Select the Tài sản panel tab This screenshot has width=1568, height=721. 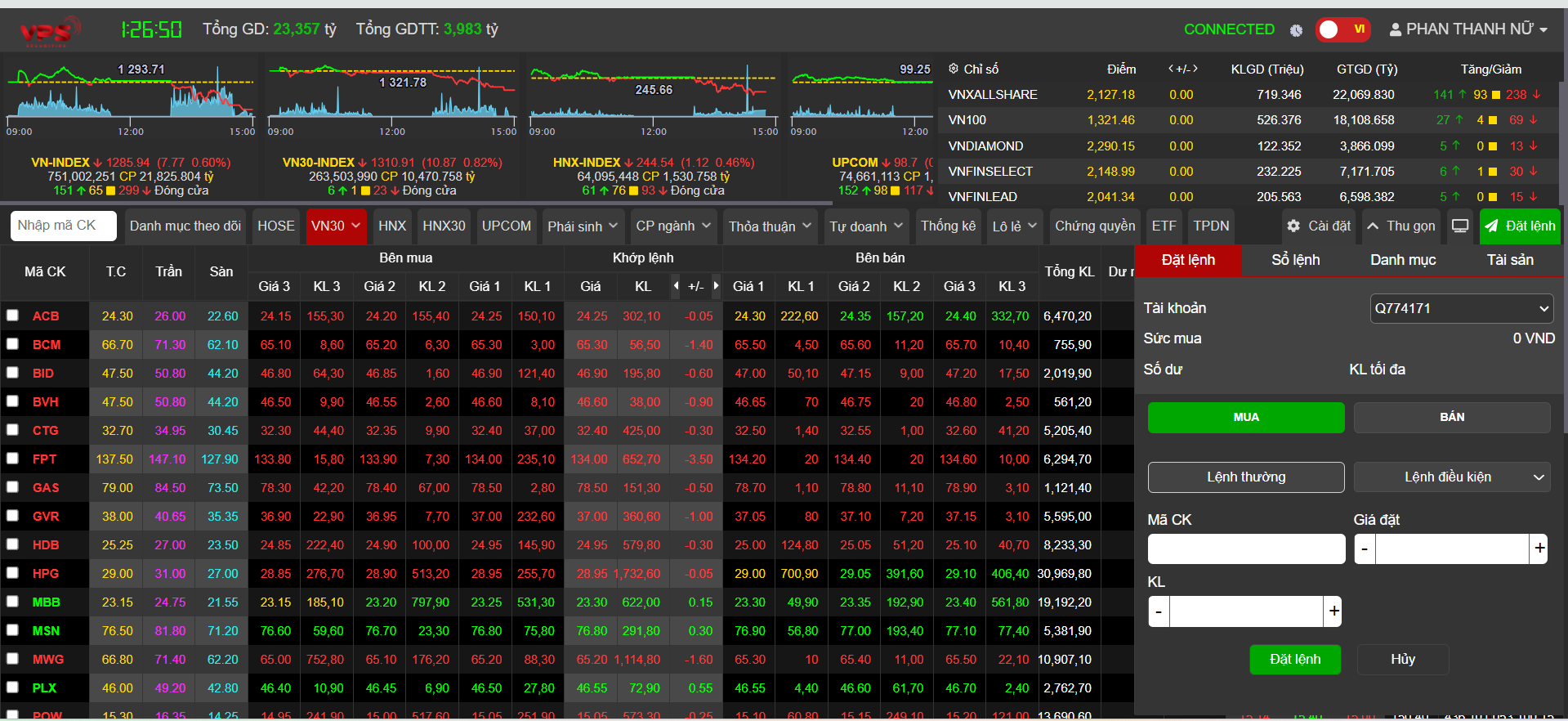coord(1510,260)
